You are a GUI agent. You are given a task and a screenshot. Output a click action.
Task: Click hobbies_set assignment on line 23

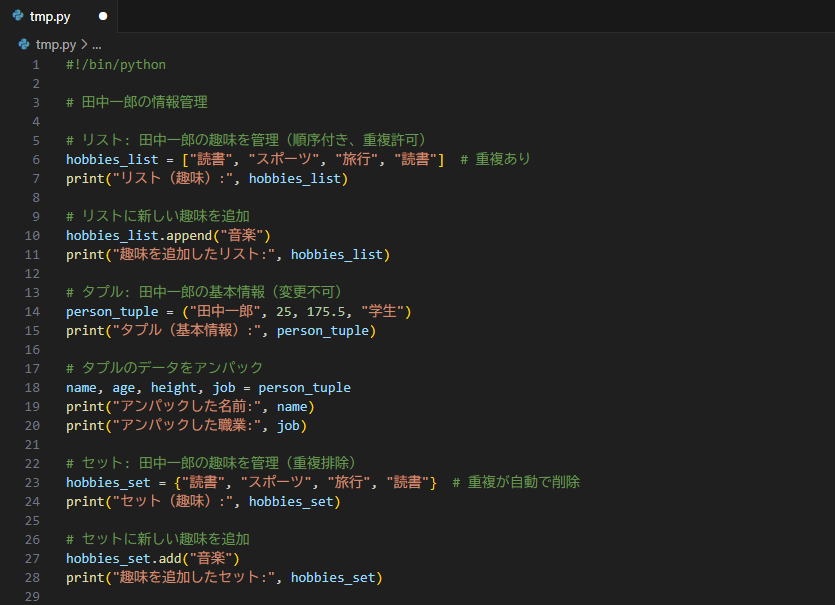tap(251, 483)
